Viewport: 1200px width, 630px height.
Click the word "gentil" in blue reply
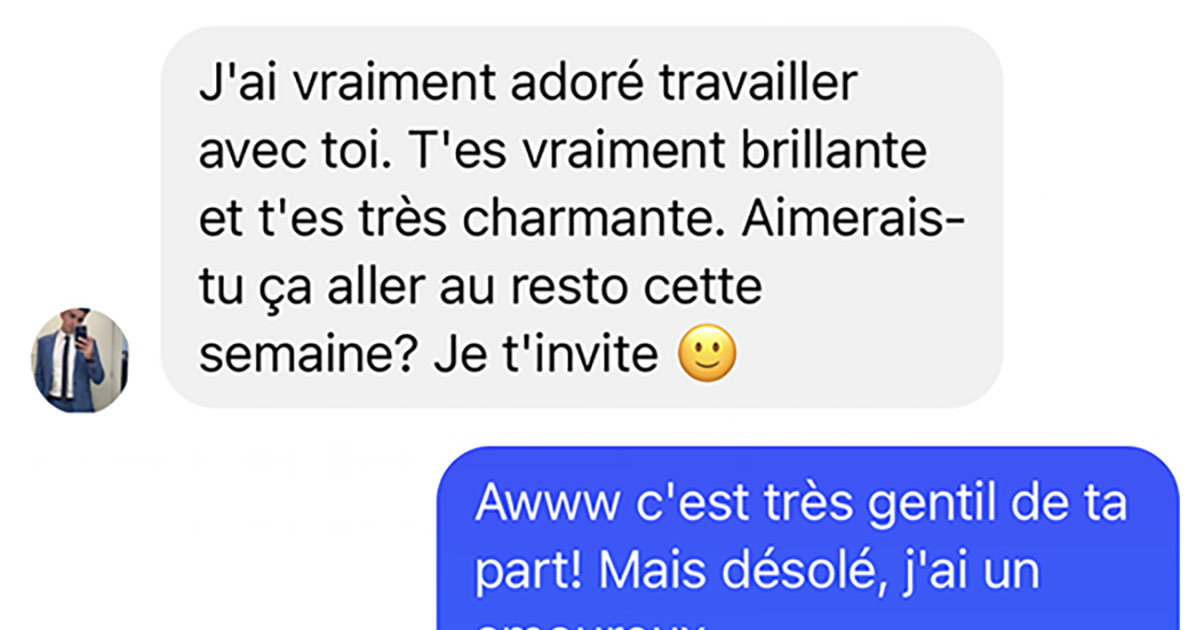click(919, 505)
